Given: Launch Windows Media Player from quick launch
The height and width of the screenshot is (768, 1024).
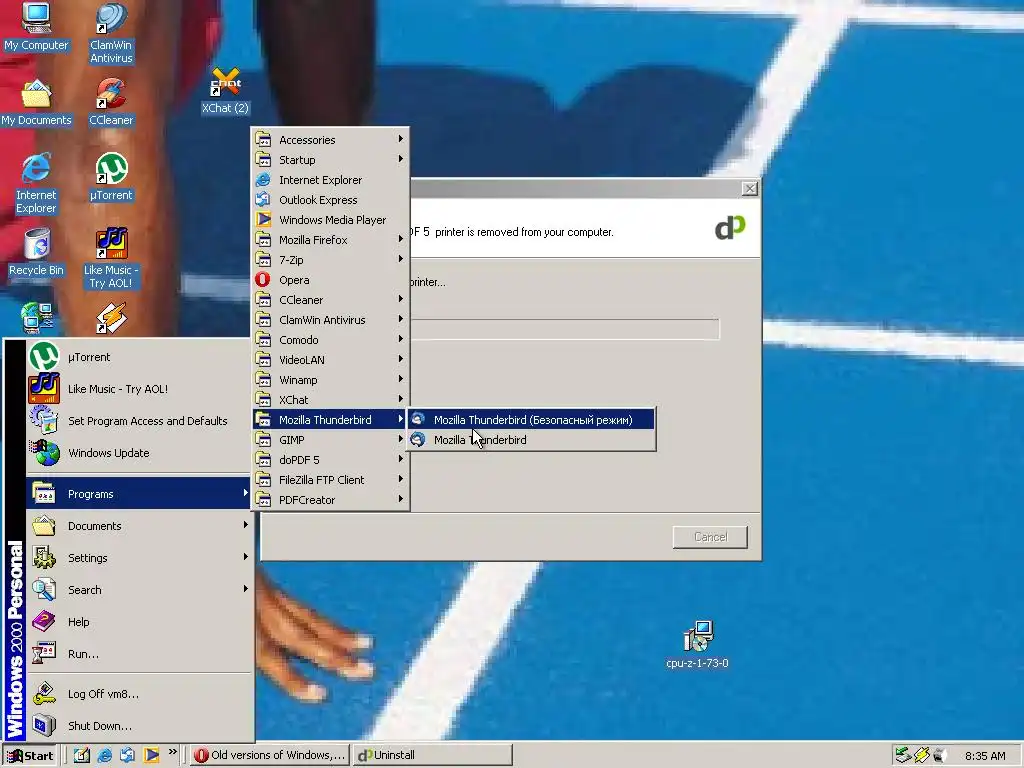Looking at the screenshot, I should click(151, 755).
